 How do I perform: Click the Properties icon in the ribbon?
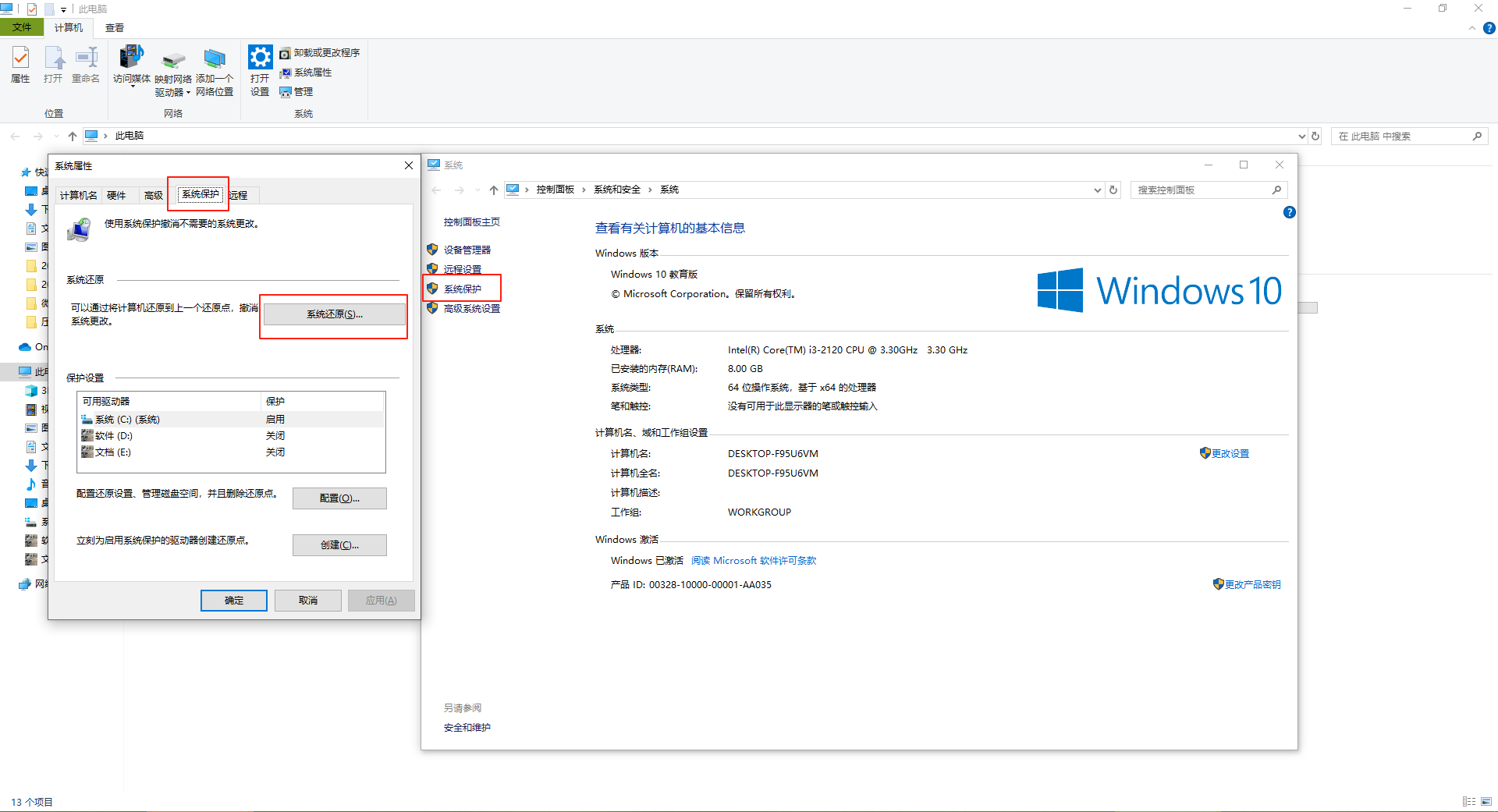[20, 58]
